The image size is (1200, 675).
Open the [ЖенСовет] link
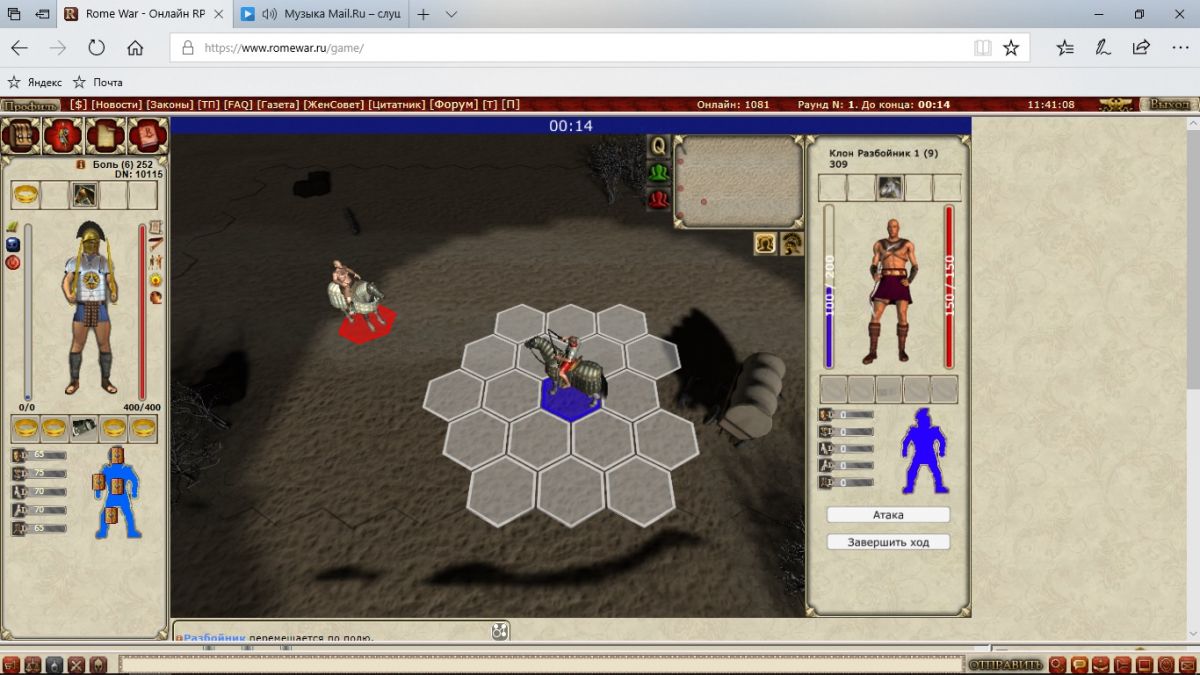(334, 104)
